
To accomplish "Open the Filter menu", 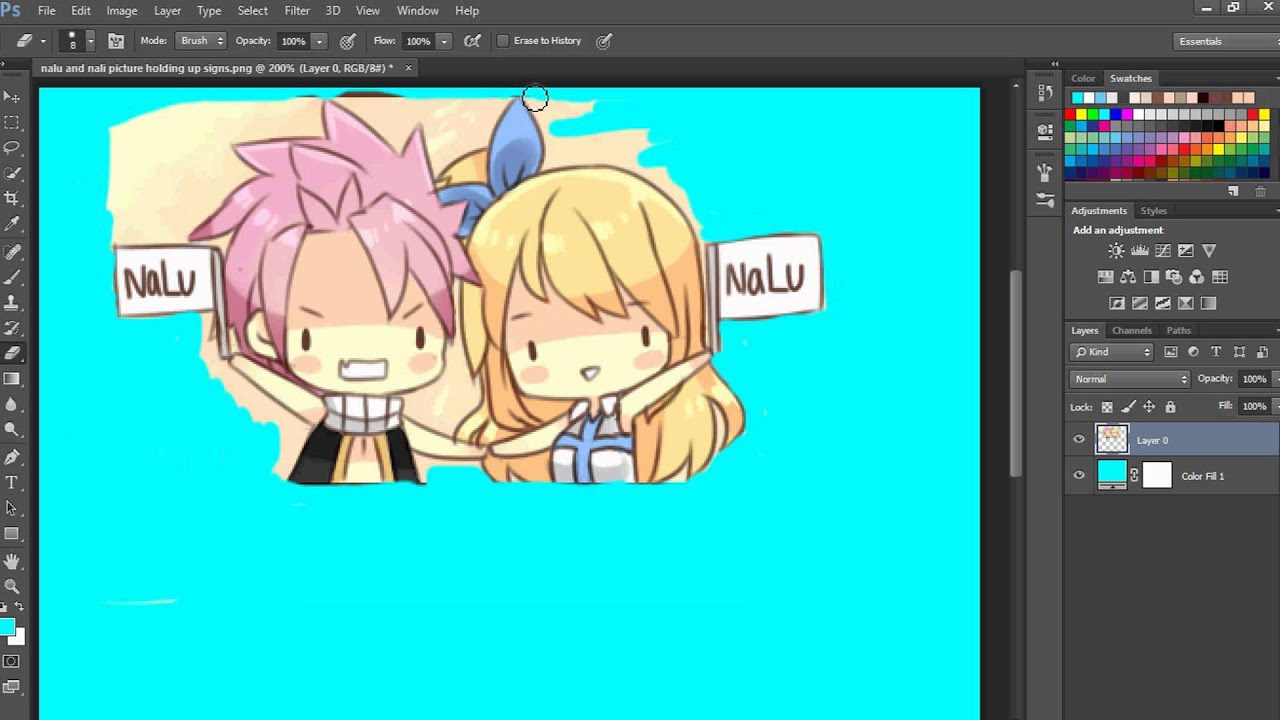I will click(x=297, y=10).
